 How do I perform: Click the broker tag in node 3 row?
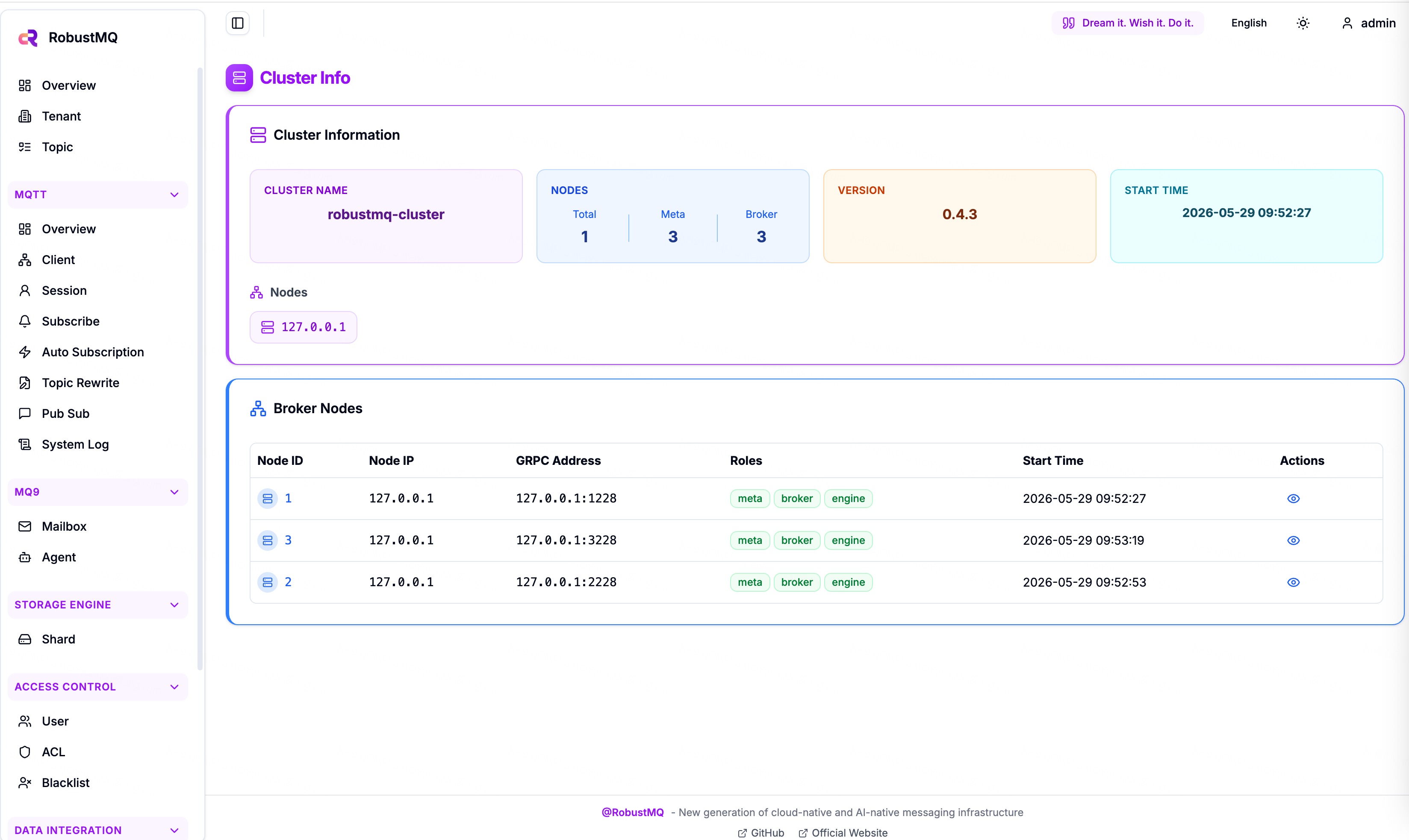pos(797,540)
